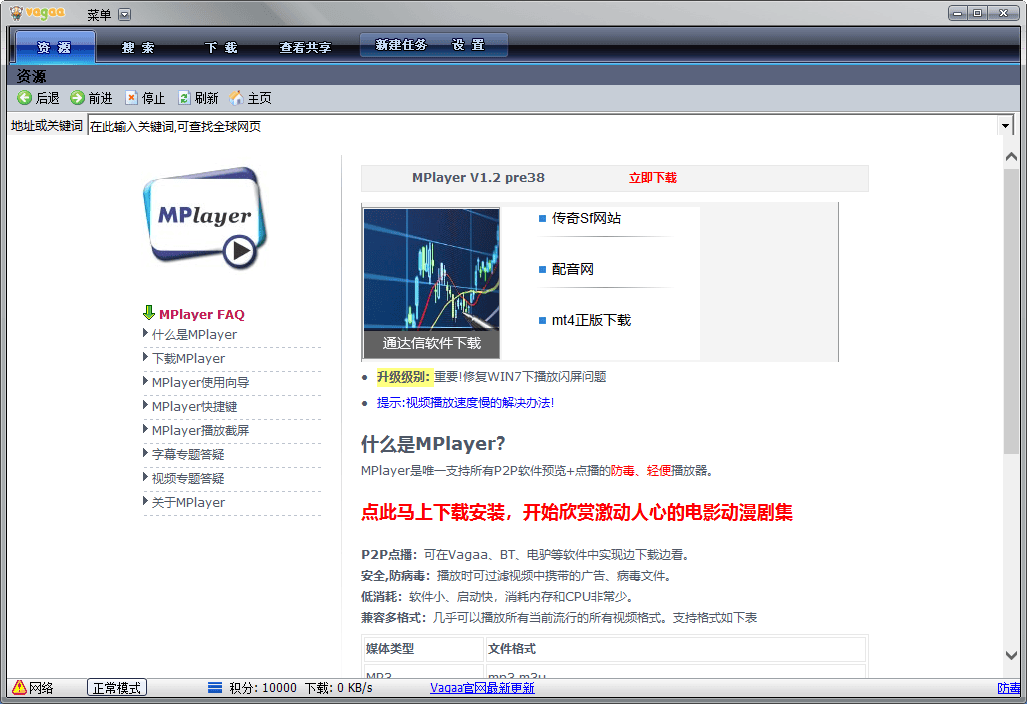Expand MPlayer播放截屏 triangle
The image size is (1027, 704).
[x=145, y=429]
